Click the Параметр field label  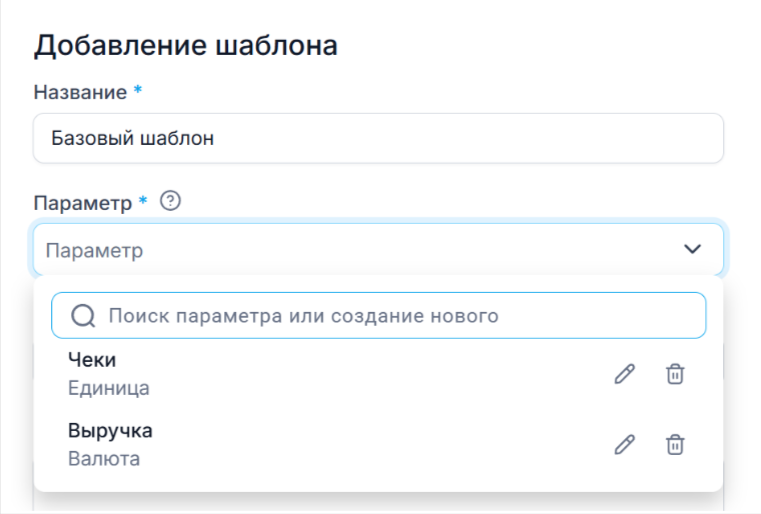83,203
